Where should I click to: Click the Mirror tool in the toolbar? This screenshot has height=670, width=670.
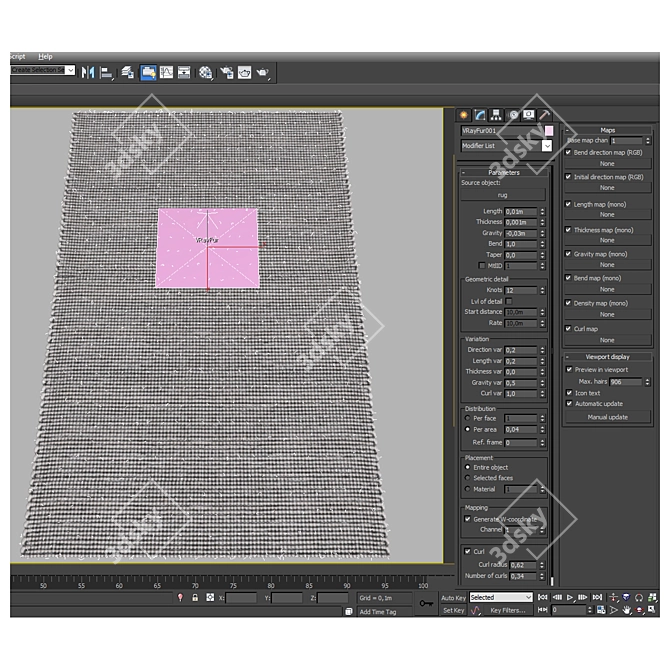(x=87, y=72)
